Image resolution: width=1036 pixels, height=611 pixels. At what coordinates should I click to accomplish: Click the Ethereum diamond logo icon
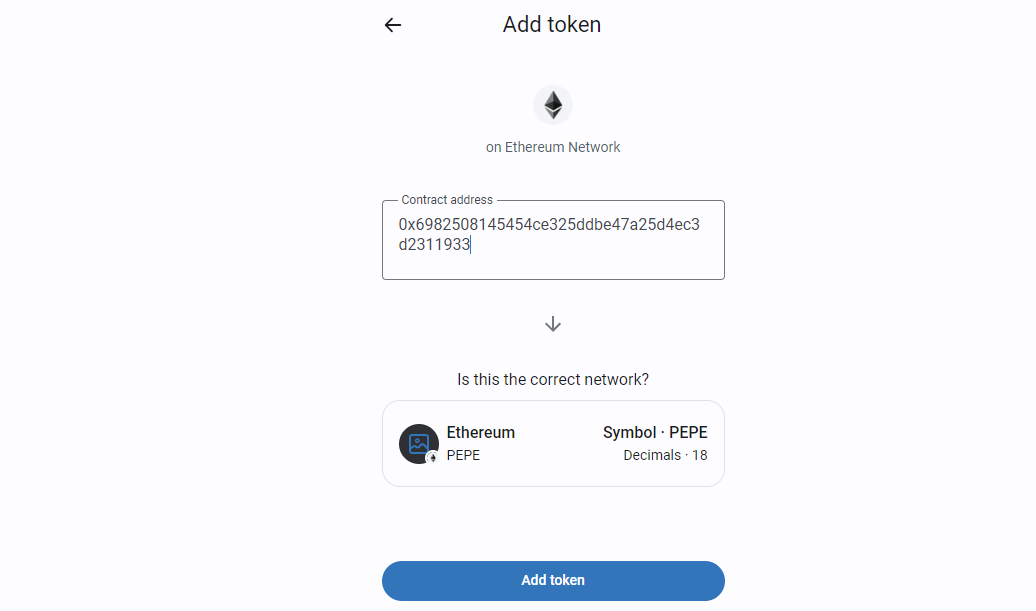pos(553,105)
